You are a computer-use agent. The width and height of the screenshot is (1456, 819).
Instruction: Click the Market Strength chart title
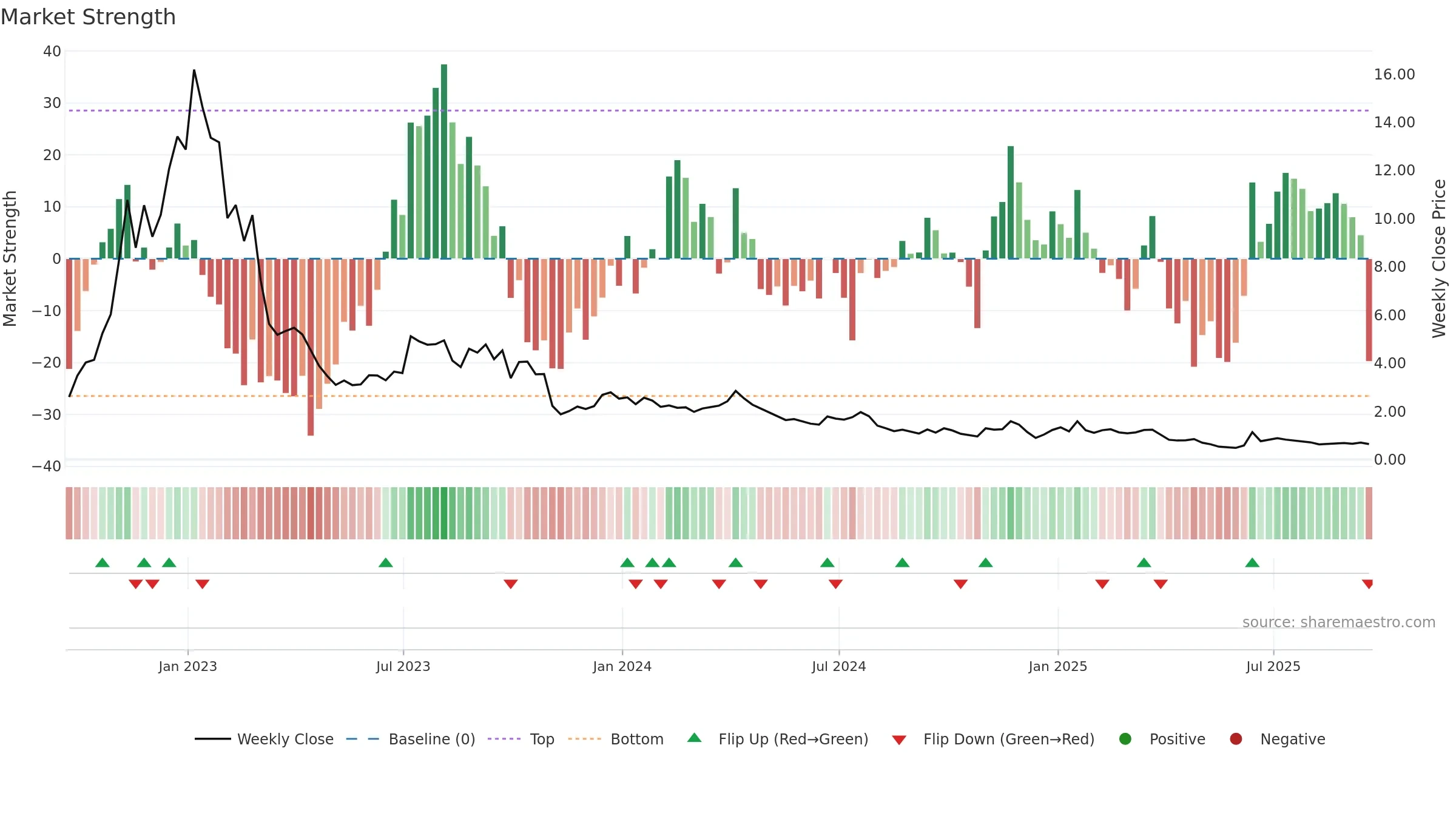88,17
